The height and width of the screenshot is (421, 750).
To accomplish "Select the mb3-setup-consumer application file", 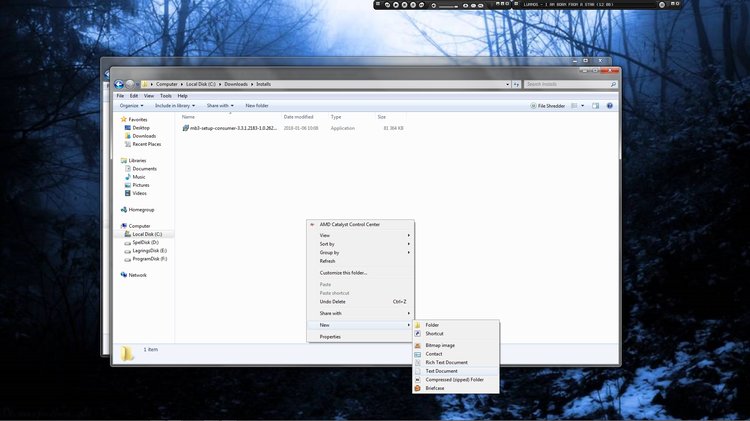I will click(x=230, y=128).
